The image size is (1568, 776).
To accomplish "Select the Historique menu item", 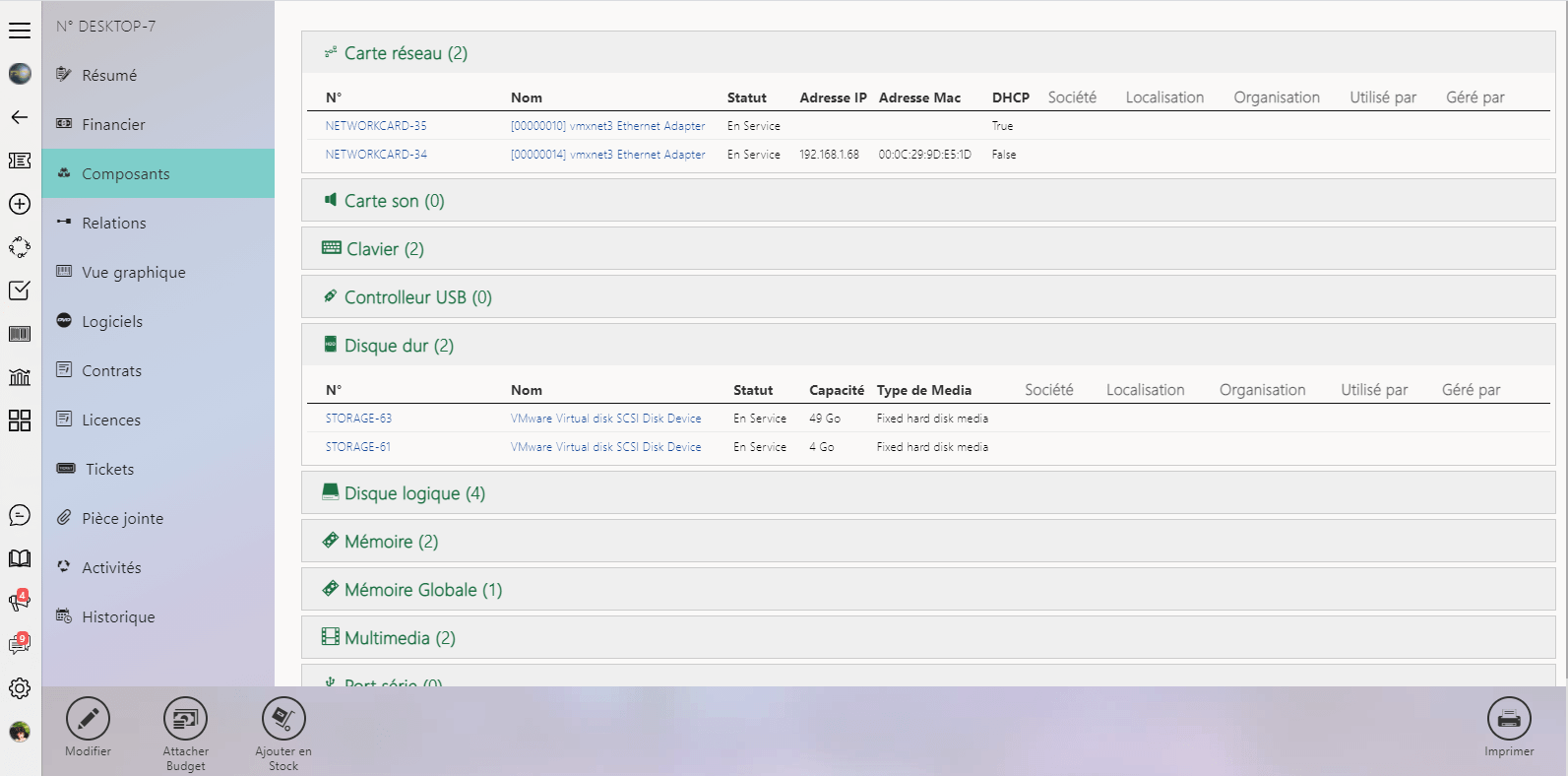I will click(x=118, y=617).
